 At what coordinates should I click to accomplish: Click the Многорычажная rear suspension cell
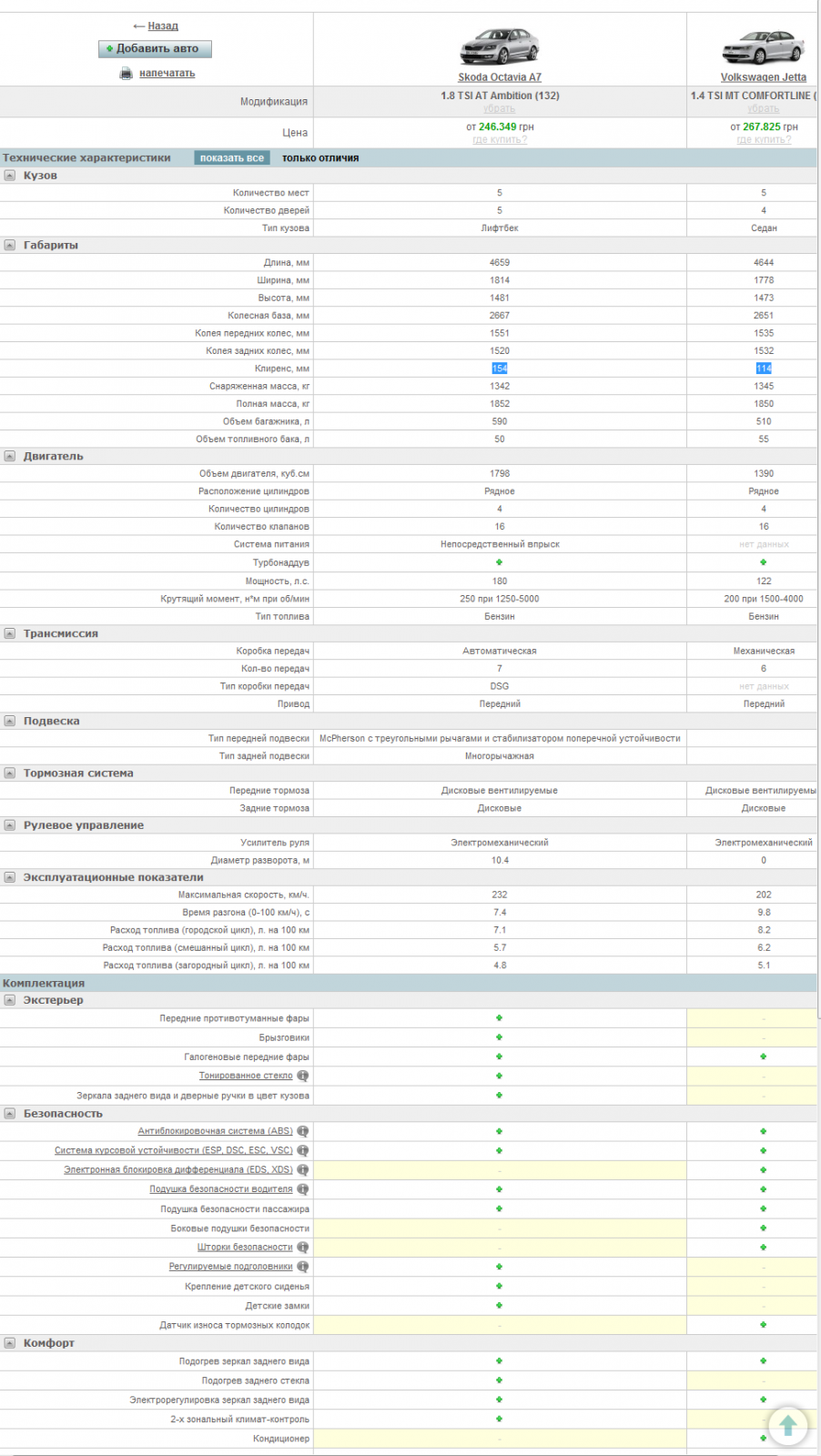tap(500, 756)
